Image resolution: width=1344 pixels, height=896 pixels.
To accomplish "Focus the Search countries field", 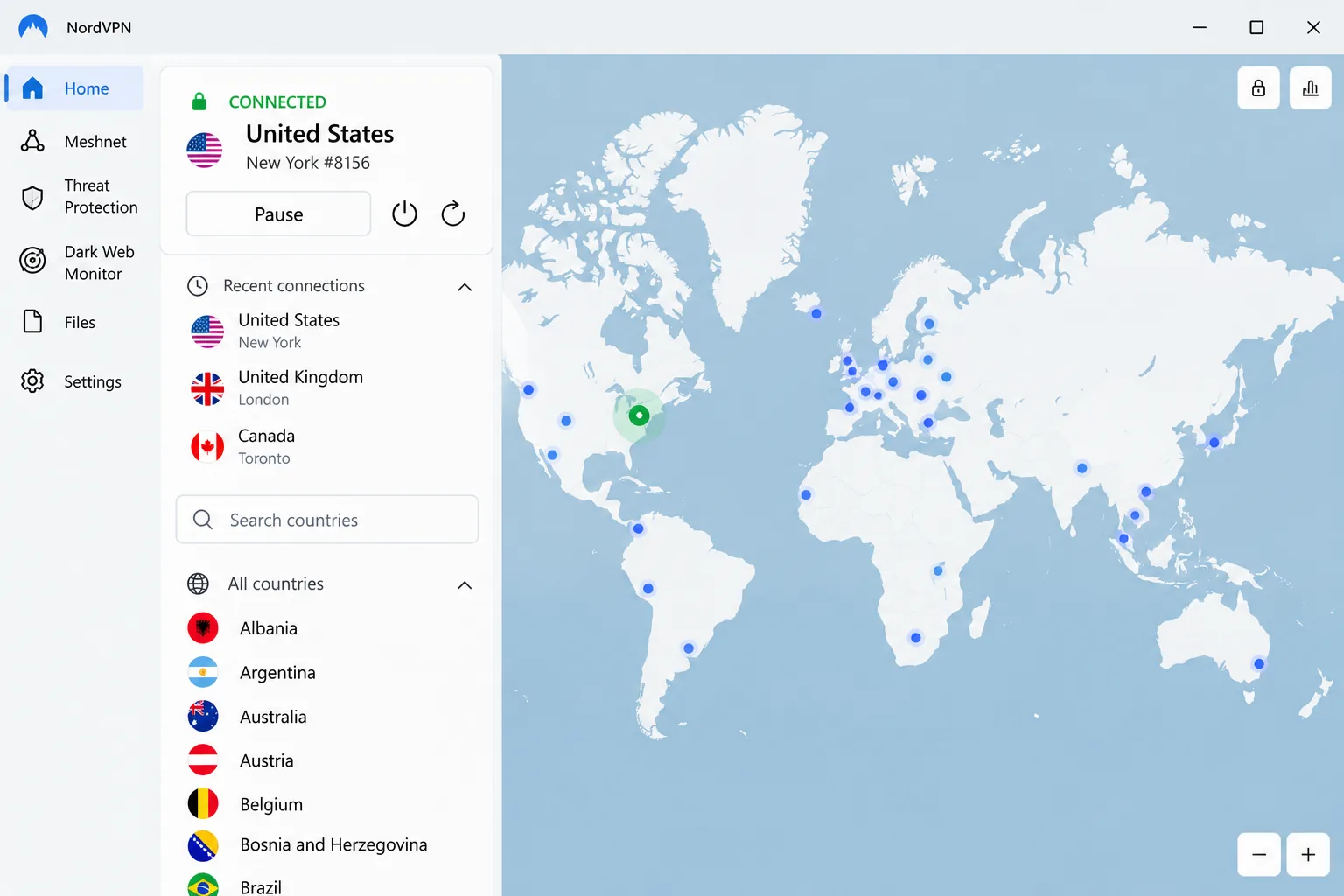I will click(x=327, y=520).
